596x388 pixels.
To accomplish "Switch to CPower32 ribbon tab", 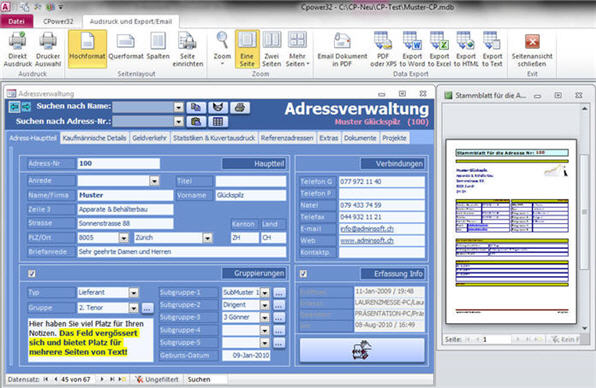I will pyautogui.click(x=58, y=21).
